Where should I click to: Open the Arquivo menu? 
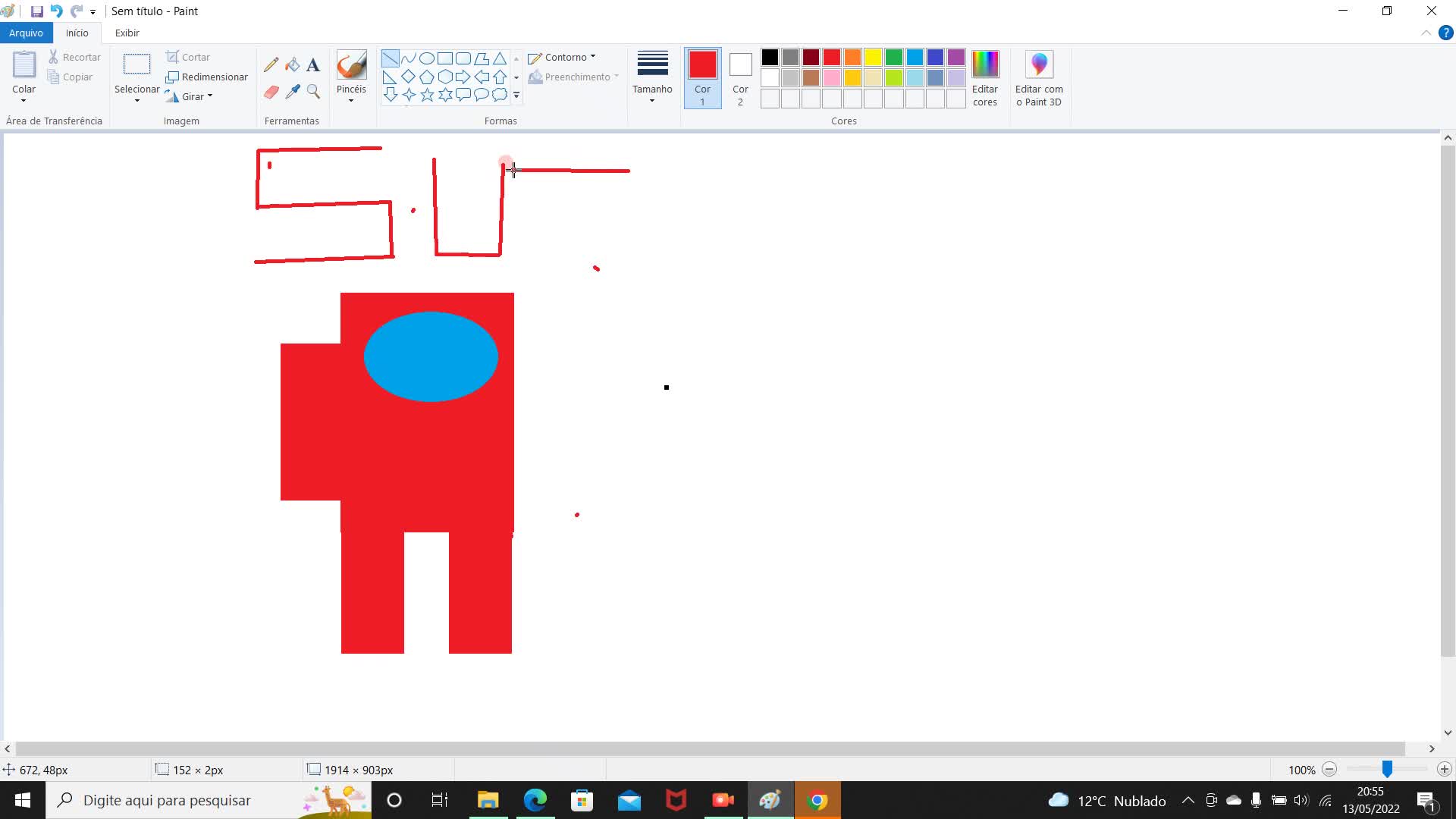[x=26, y=33]
